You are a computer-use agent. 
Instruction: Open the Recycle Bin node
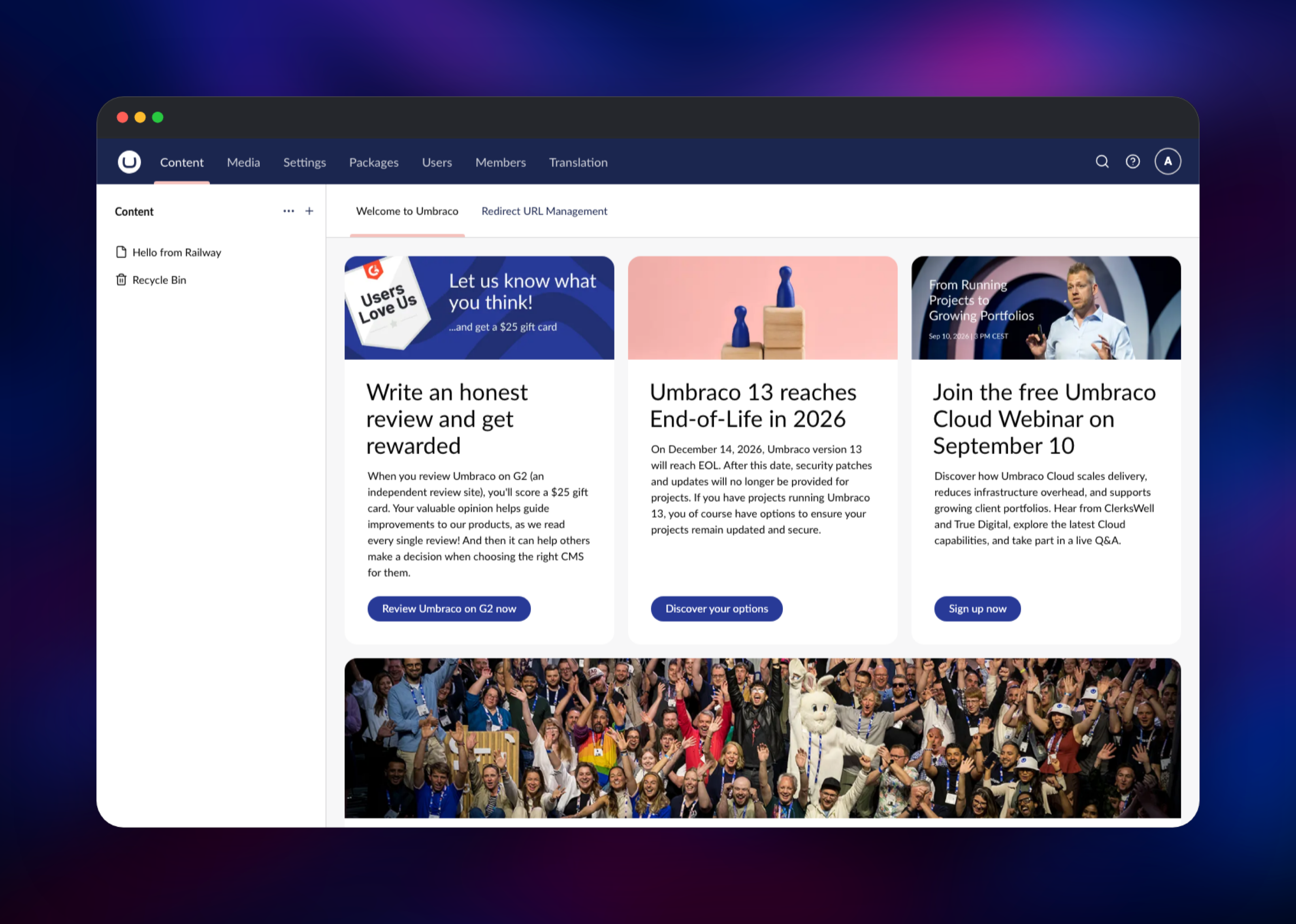159,280
